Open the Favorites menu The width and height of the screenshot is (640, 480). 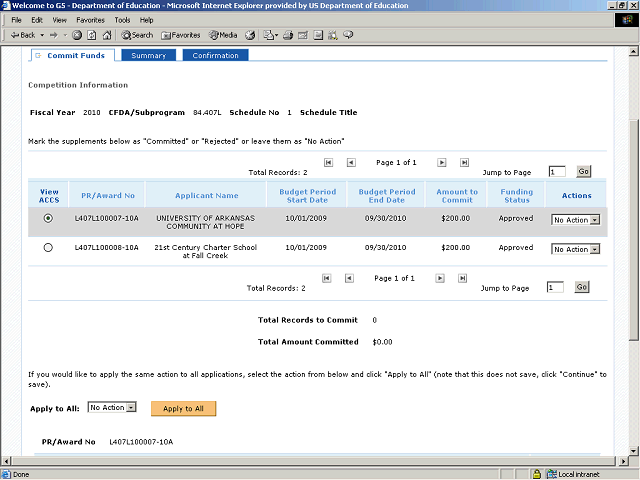pos(90,20)
